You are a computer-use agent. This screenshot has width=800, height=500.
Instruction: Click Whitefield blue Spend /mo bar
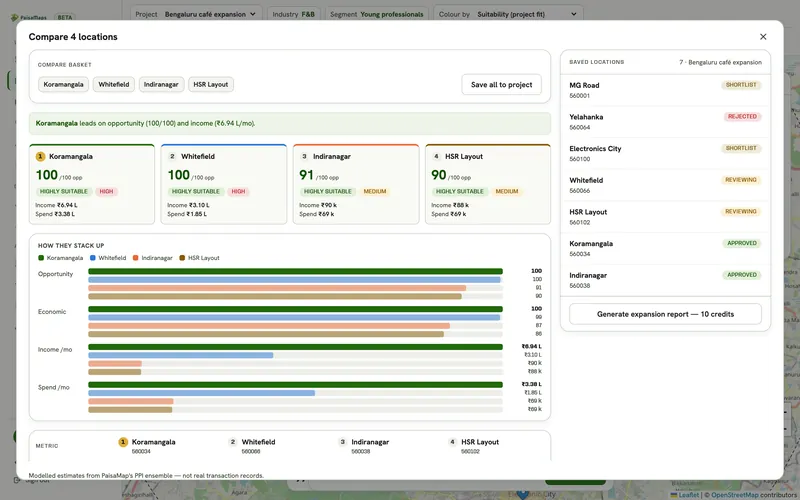[x=202, y=393]
